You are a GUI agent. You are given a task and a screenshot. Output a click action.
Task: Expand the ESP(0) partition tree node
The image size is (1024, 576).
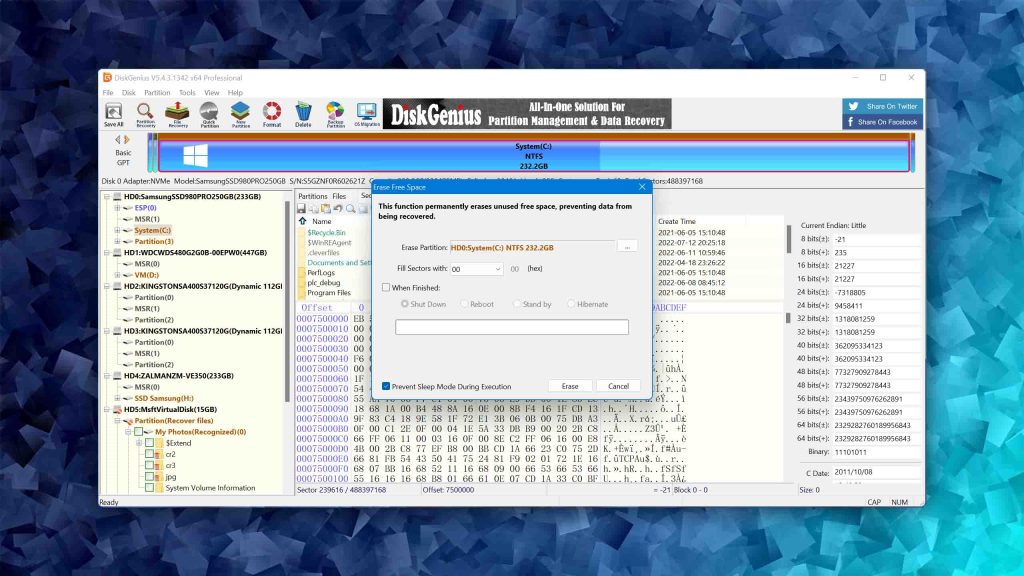[117, 208]
